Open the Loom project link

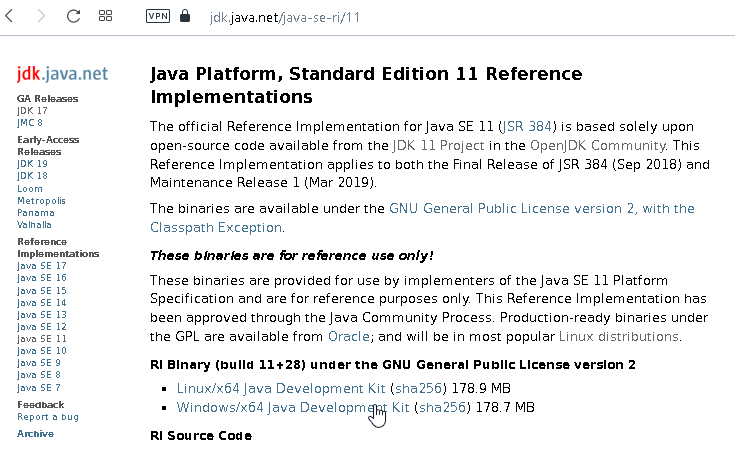point(30,188)
